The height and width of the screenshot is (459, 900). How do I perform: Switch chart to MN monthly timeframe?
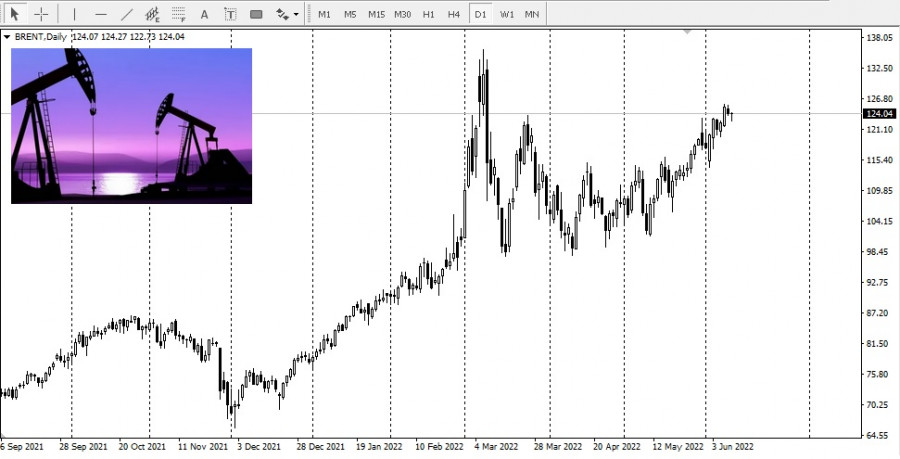532,14
